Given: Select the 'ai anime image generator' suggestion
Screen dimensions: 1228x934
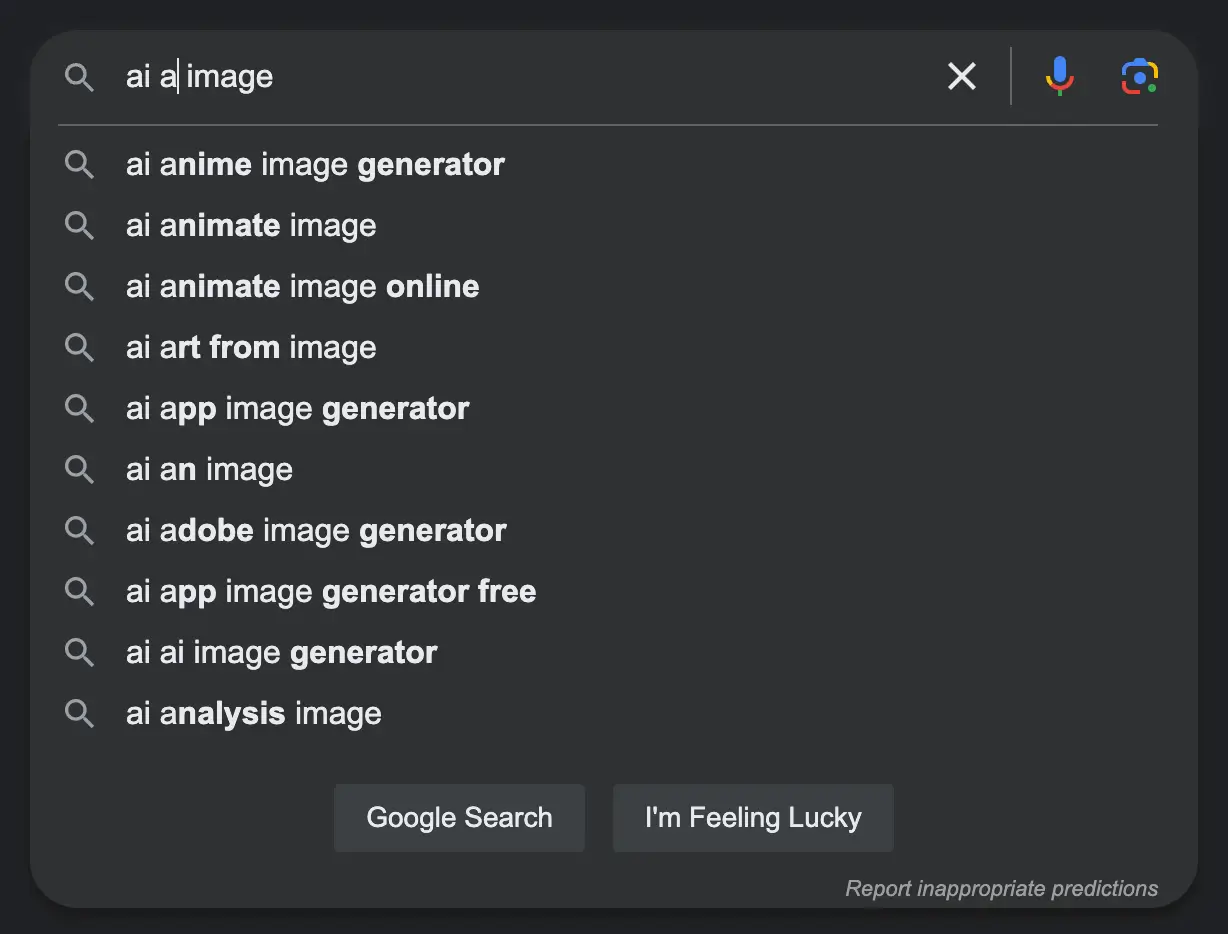Looking at the screenshot, I should click(313, 164).
